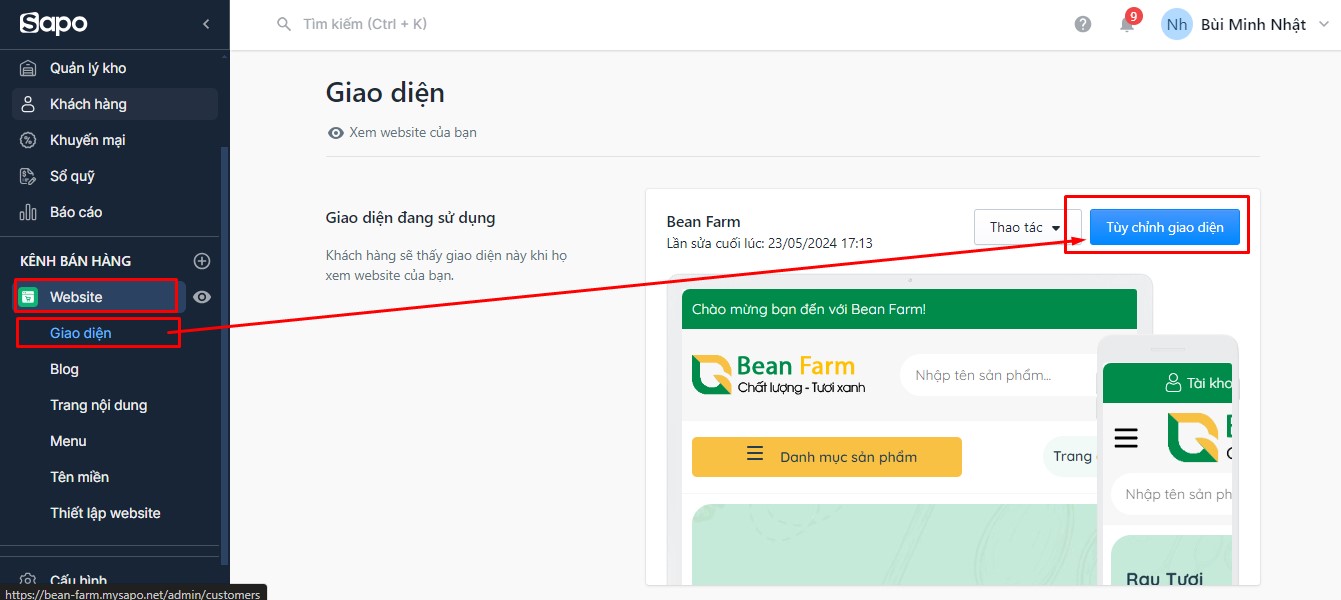
Task: Click the person icon beside Khách hàng
Action: 29,104
